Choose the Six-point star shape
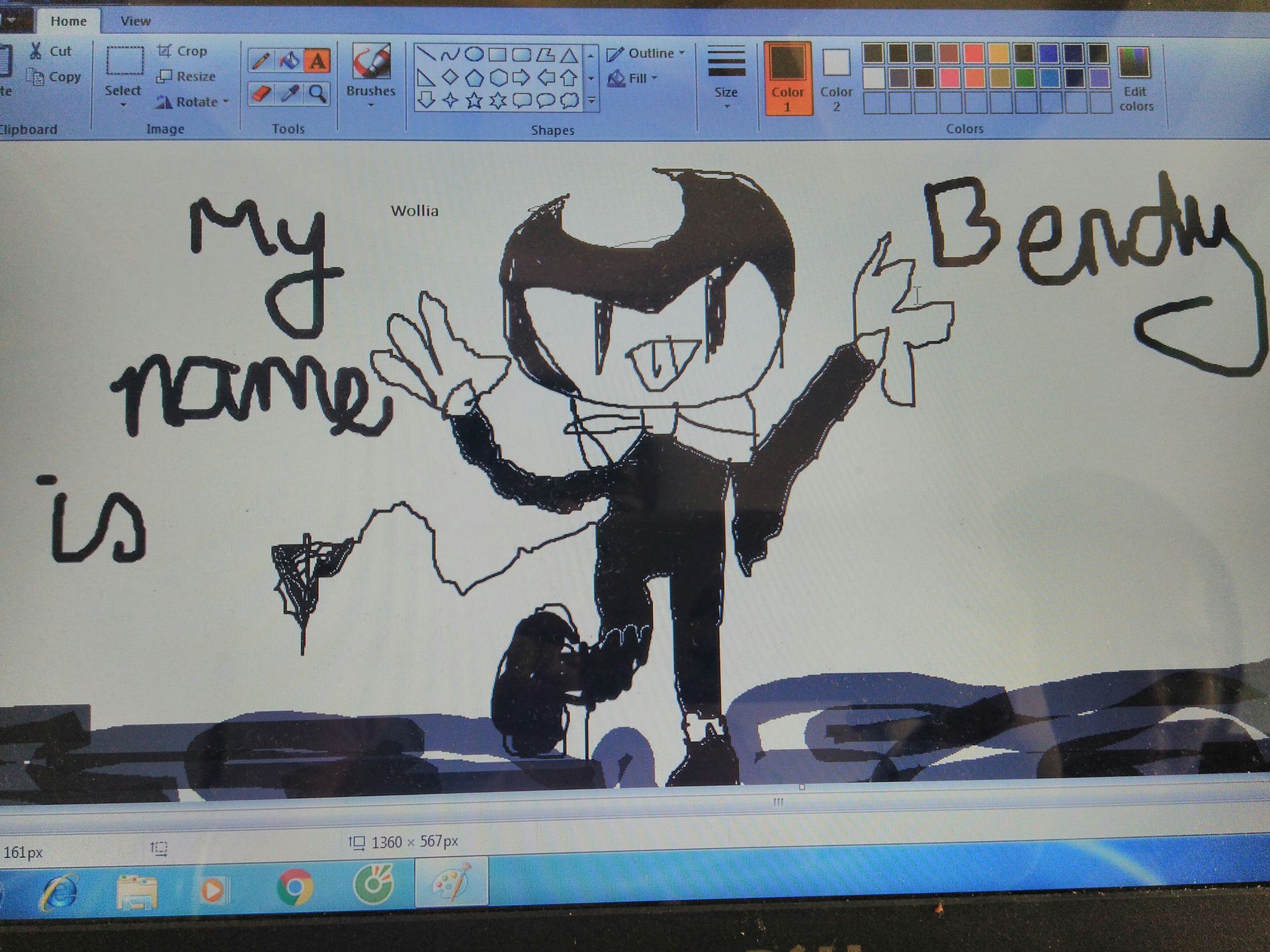 pos(497,100)
